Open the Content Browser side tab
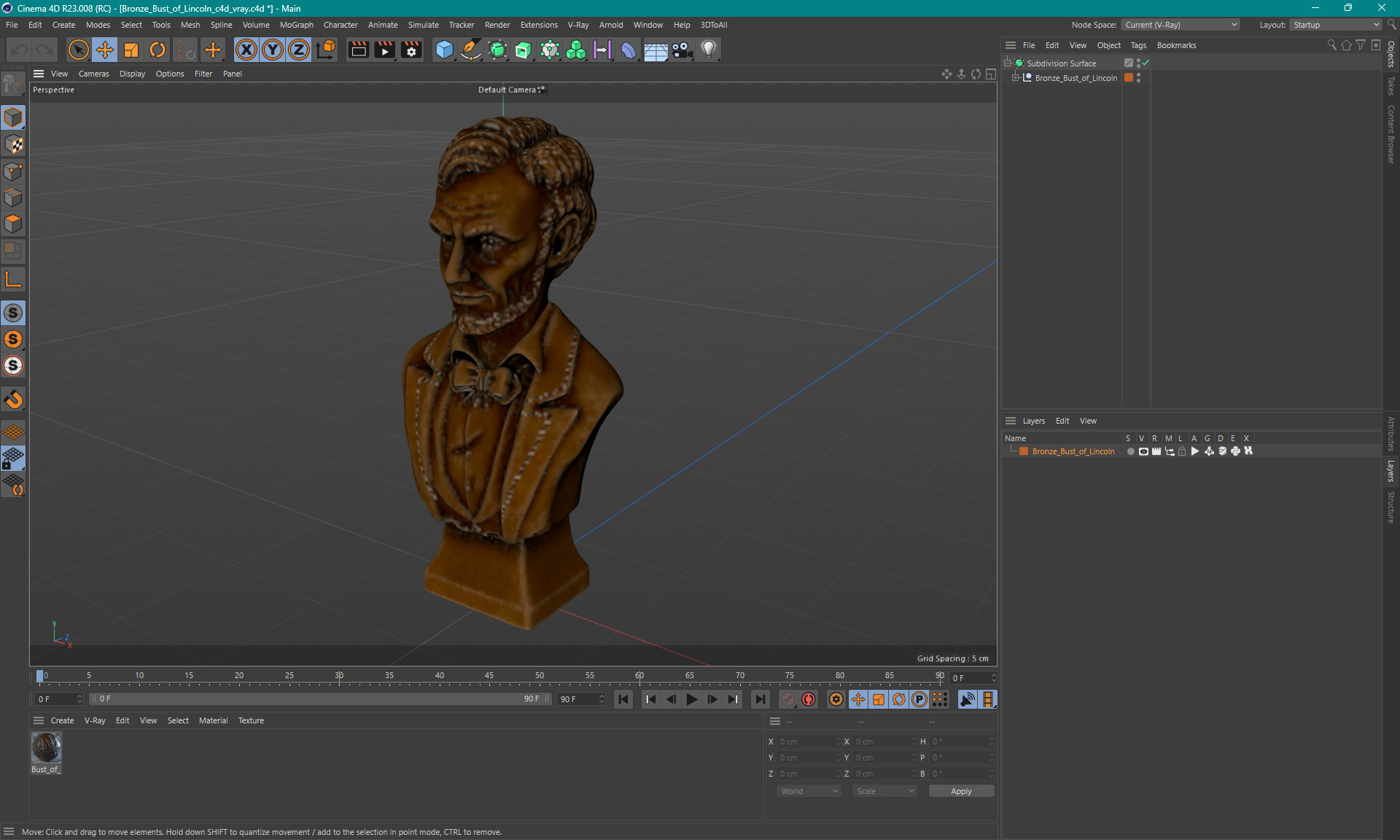 click(1391, 133)
